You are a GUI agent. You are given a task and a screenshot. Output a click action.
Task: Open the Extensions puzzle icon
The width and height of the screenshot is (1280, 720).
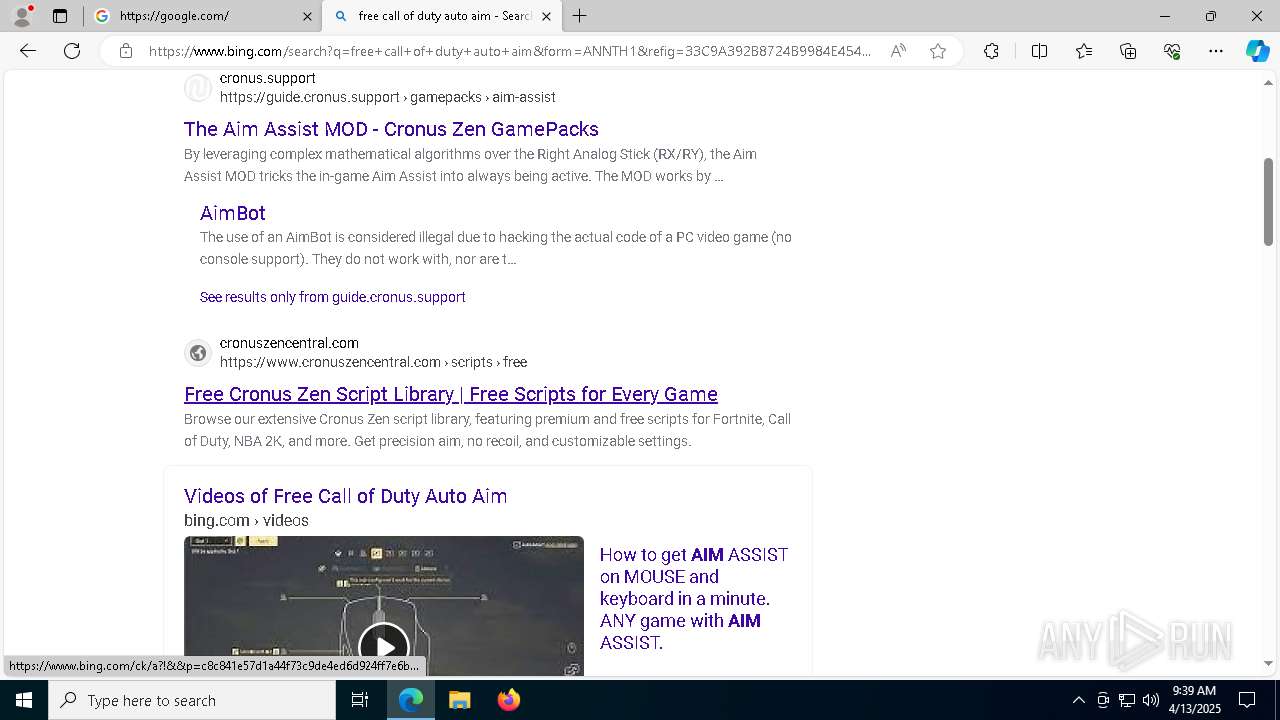[991, 51]
